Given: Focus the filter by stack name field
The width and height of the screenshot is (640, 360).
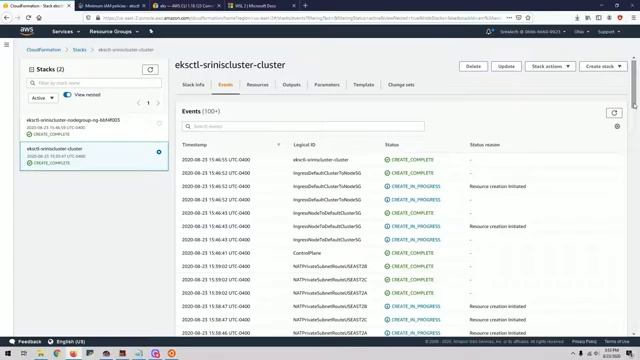Looking at the screenshot, I should tap(94, 83).
